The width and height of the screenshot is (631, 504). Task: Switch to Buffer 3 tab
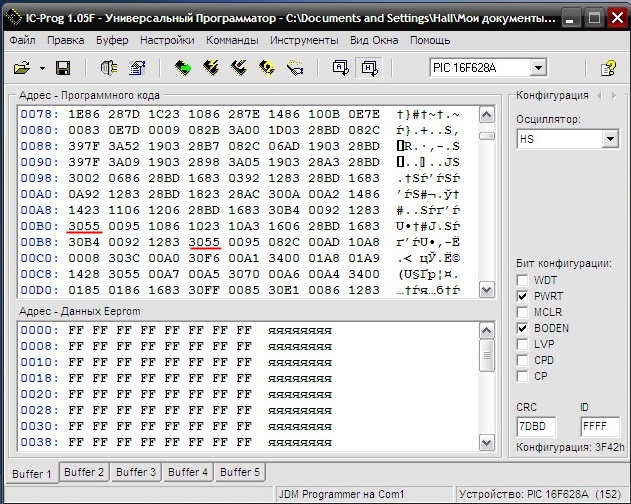coord(135,472)
